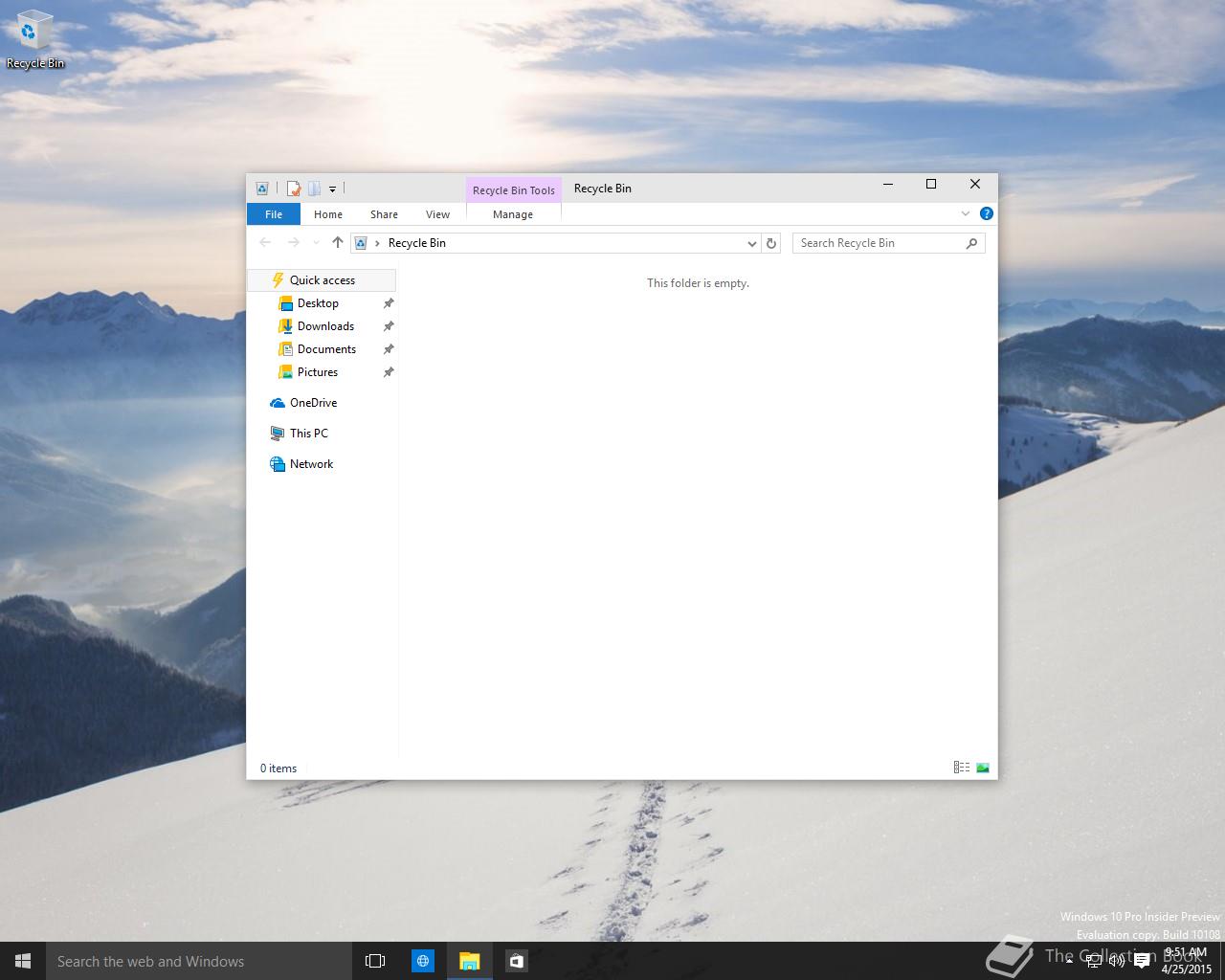Click the Recycle Bin breadcrumb in the address bar

pyautogui.click(x=417, y=243)
